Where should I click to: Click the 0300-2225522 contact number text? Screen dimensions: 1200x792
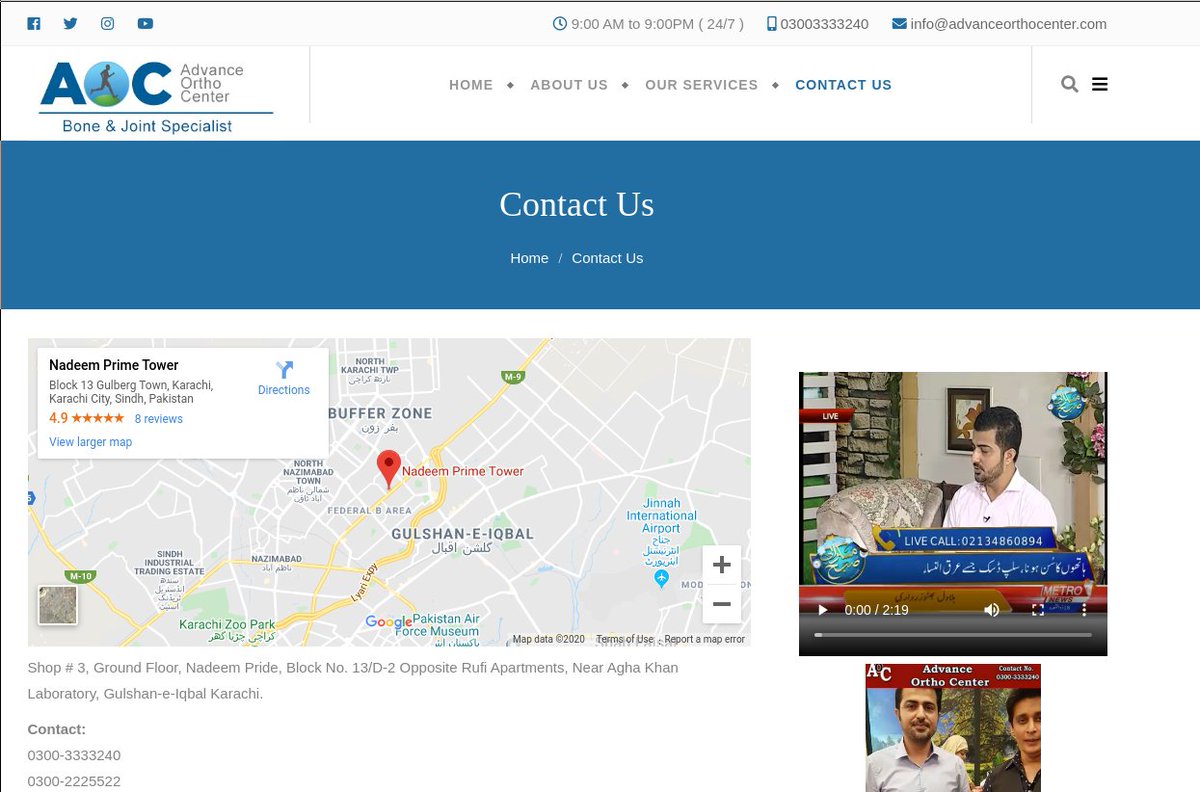pyautogui.click(x=74, y=781)
